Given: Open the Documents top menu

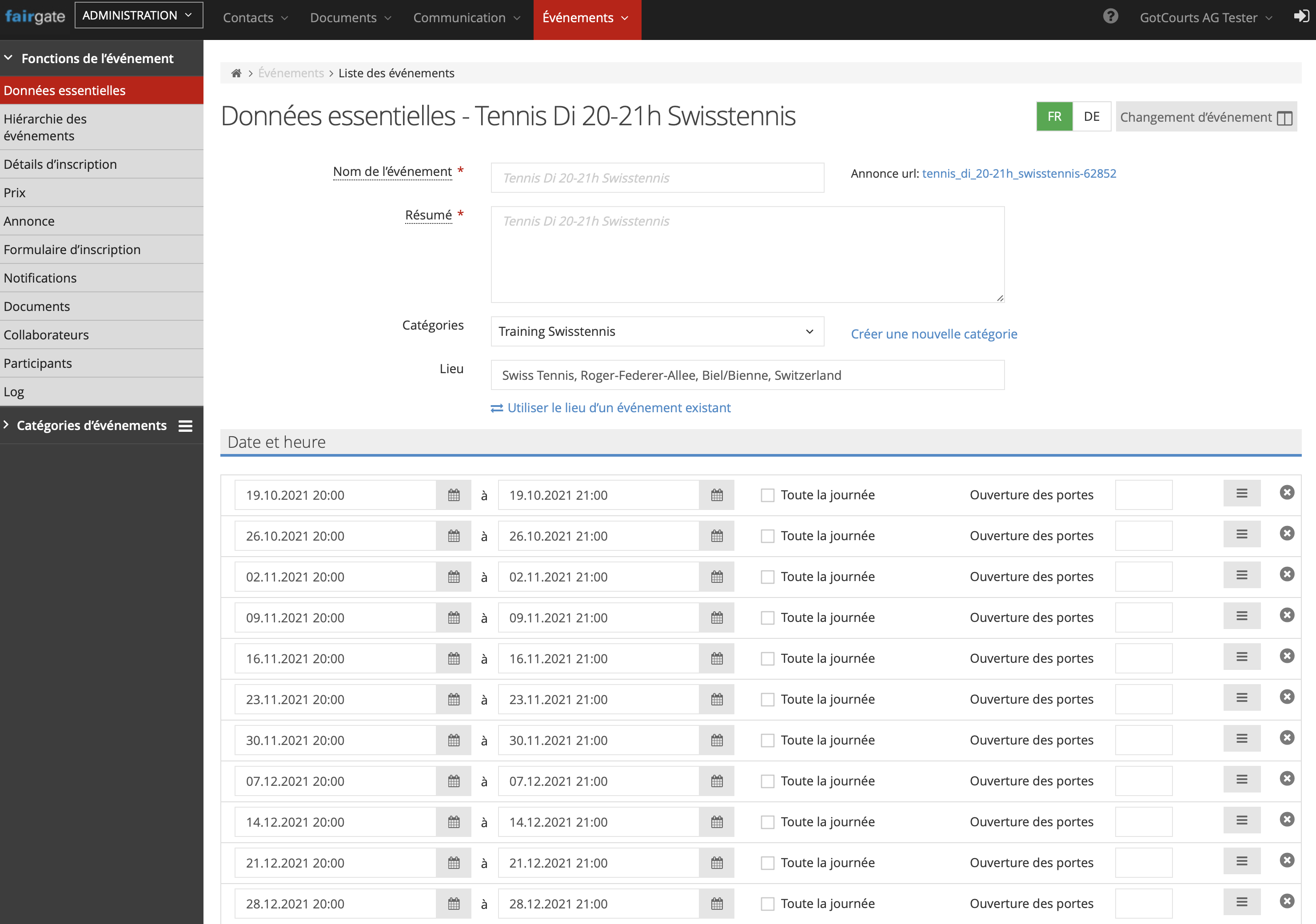Looking at the screenshot, I should click(351, 18).
